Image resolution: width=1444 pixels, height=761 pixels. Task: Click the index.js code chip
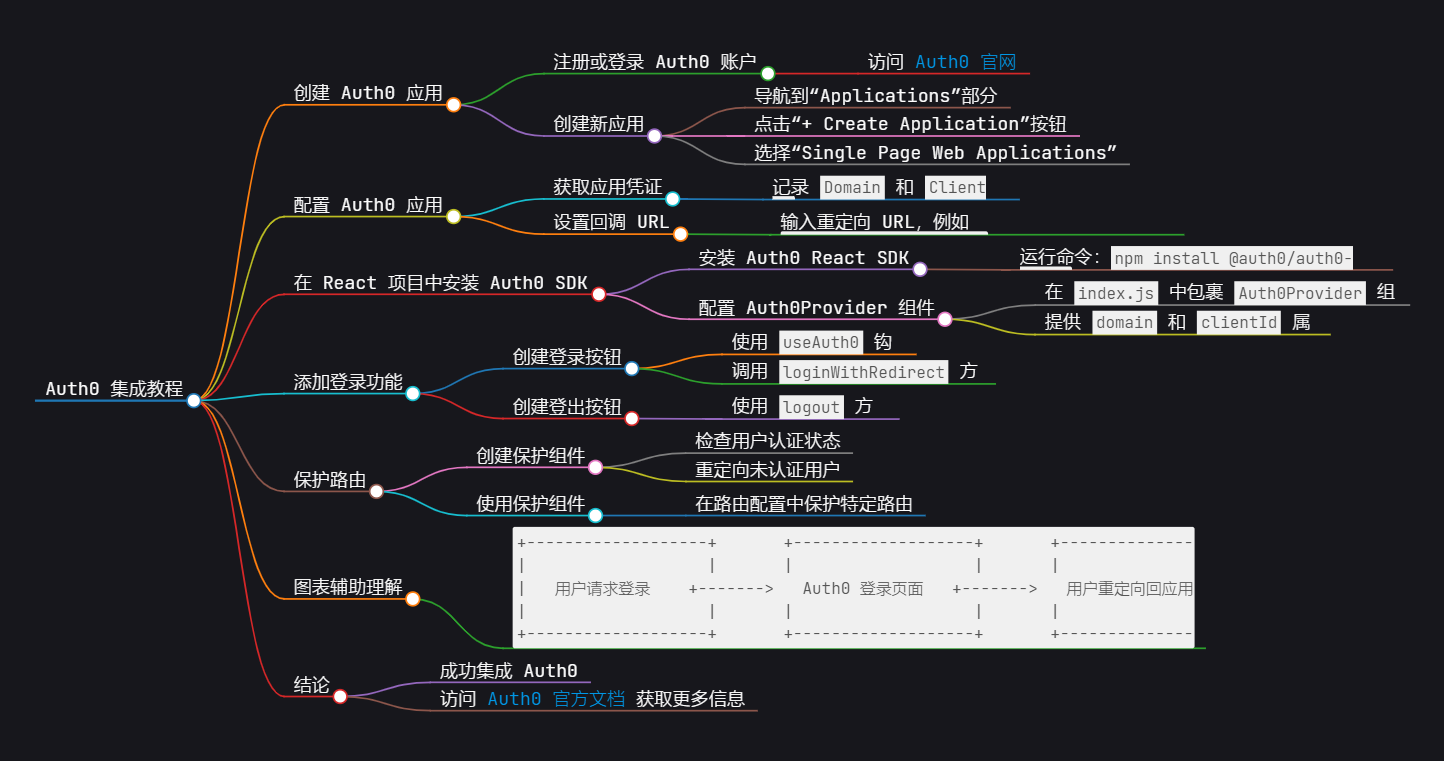coord(1116,293)
